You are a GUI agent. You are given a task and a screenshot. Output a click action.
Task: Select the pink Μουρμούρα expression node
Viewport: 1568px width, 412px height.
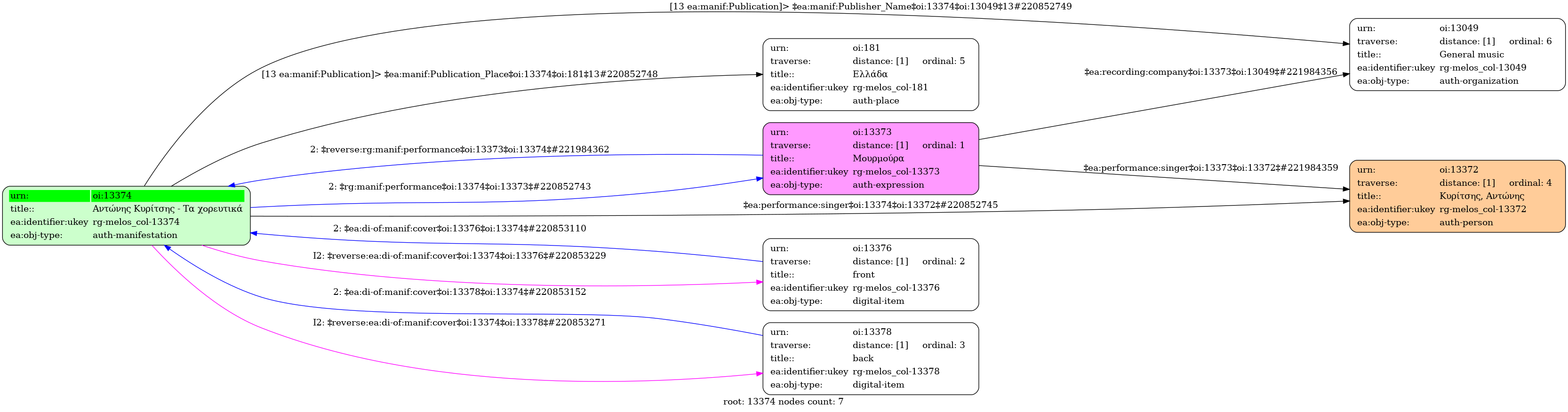(x=870, y=158)
